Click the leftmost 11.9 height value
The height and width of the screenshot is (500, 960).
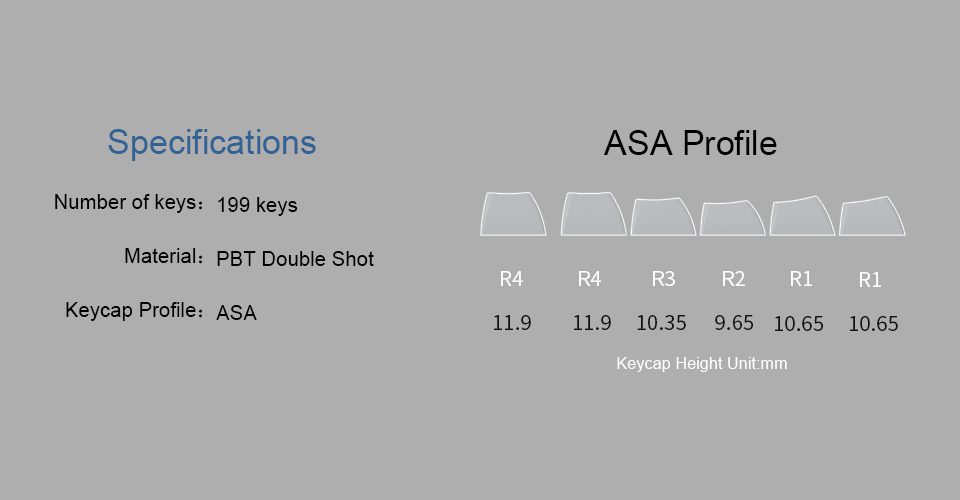tap(512, 323)
